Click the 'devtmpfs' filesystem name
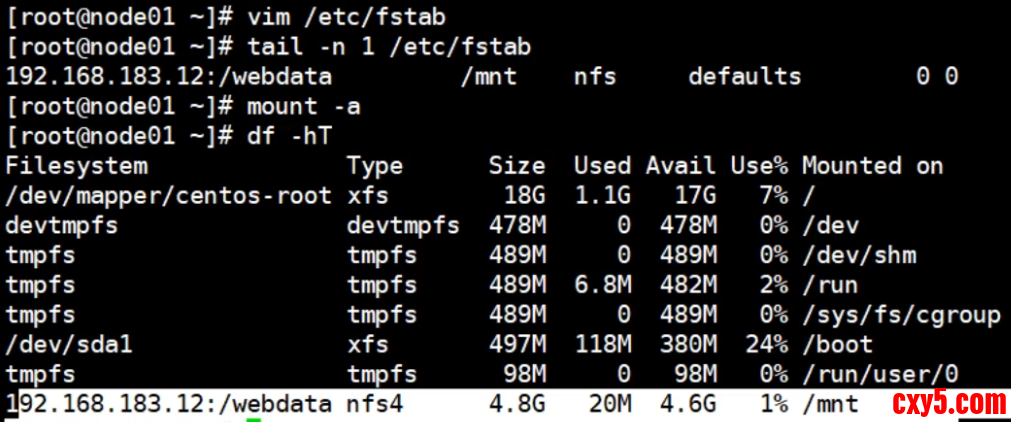Image resolution: width=1011 pixels, height=422 pixels. click(x=62, y=225)
